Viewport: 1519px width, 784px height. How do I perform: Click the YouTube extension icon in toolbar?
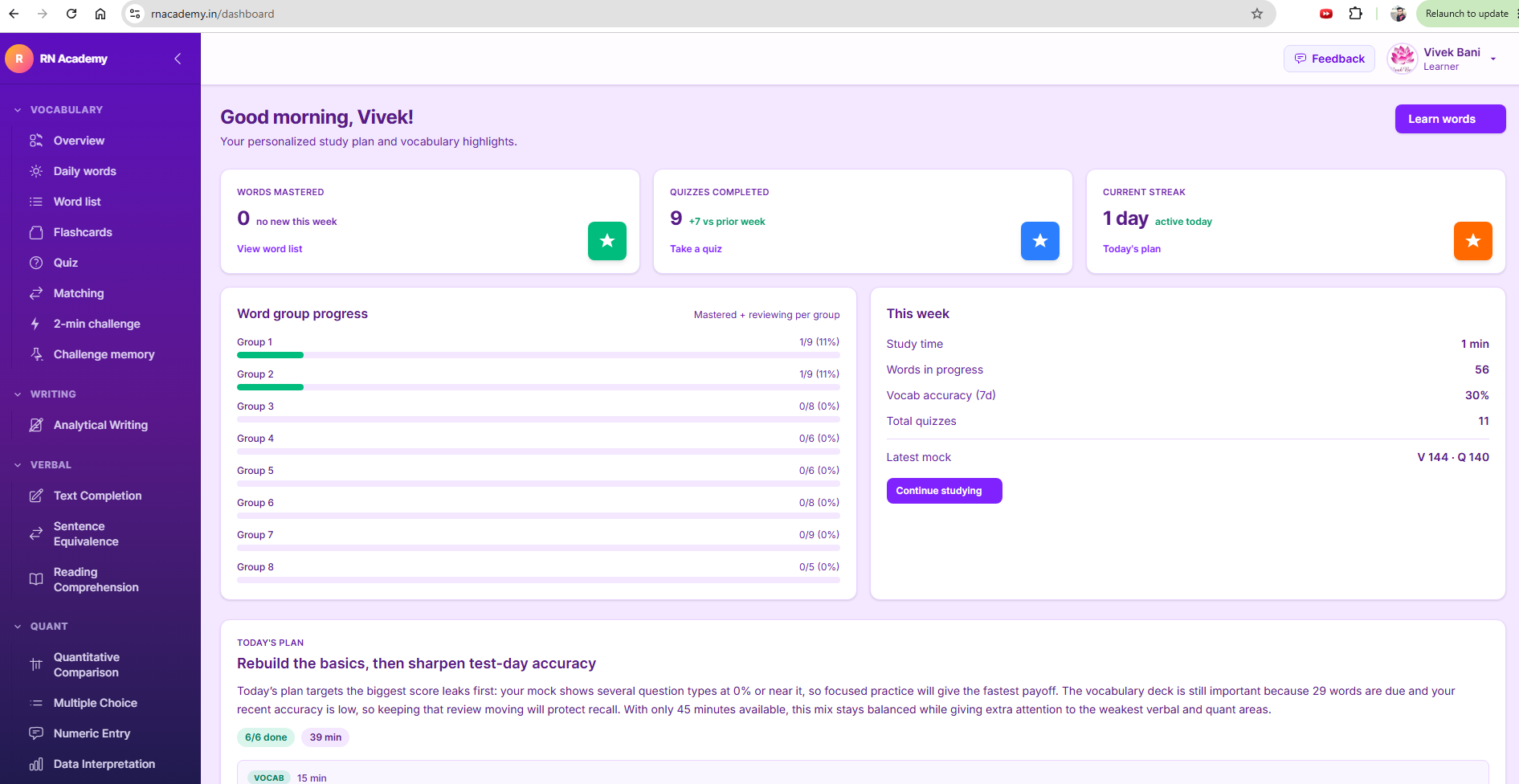pos(1326,14)
